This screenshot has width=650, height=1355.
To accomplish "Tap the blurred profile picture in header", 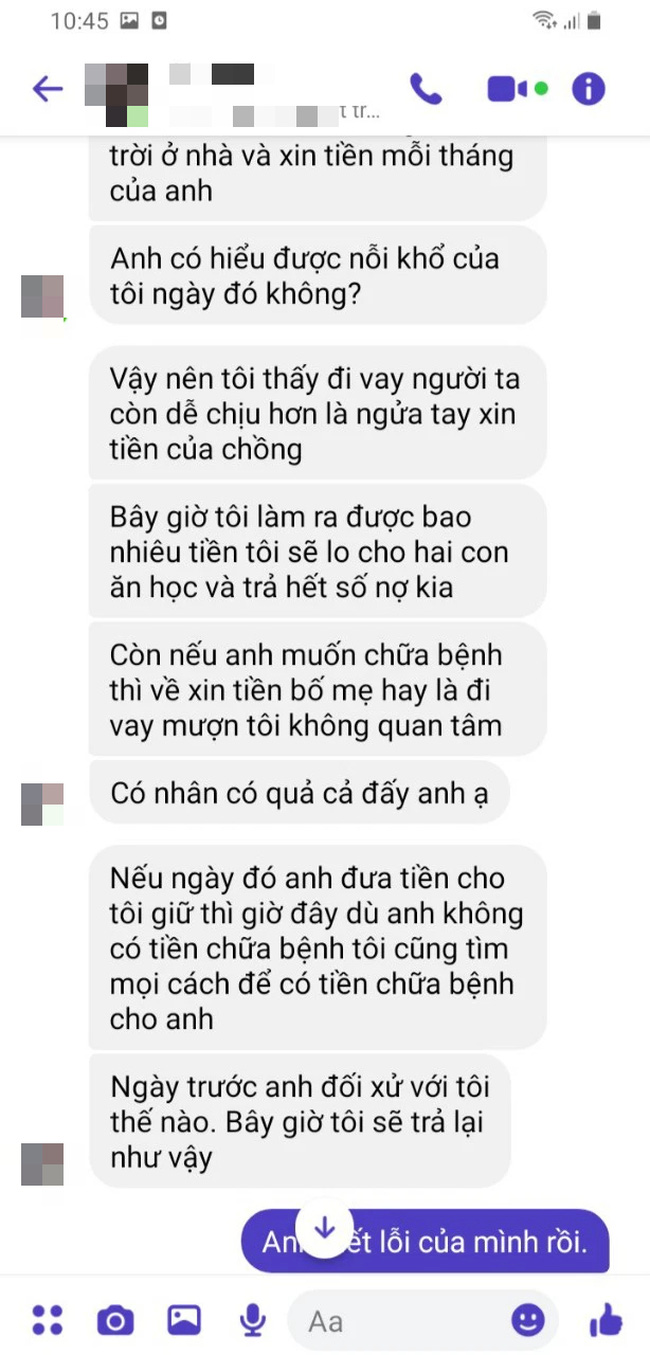I will pos(117,94).
